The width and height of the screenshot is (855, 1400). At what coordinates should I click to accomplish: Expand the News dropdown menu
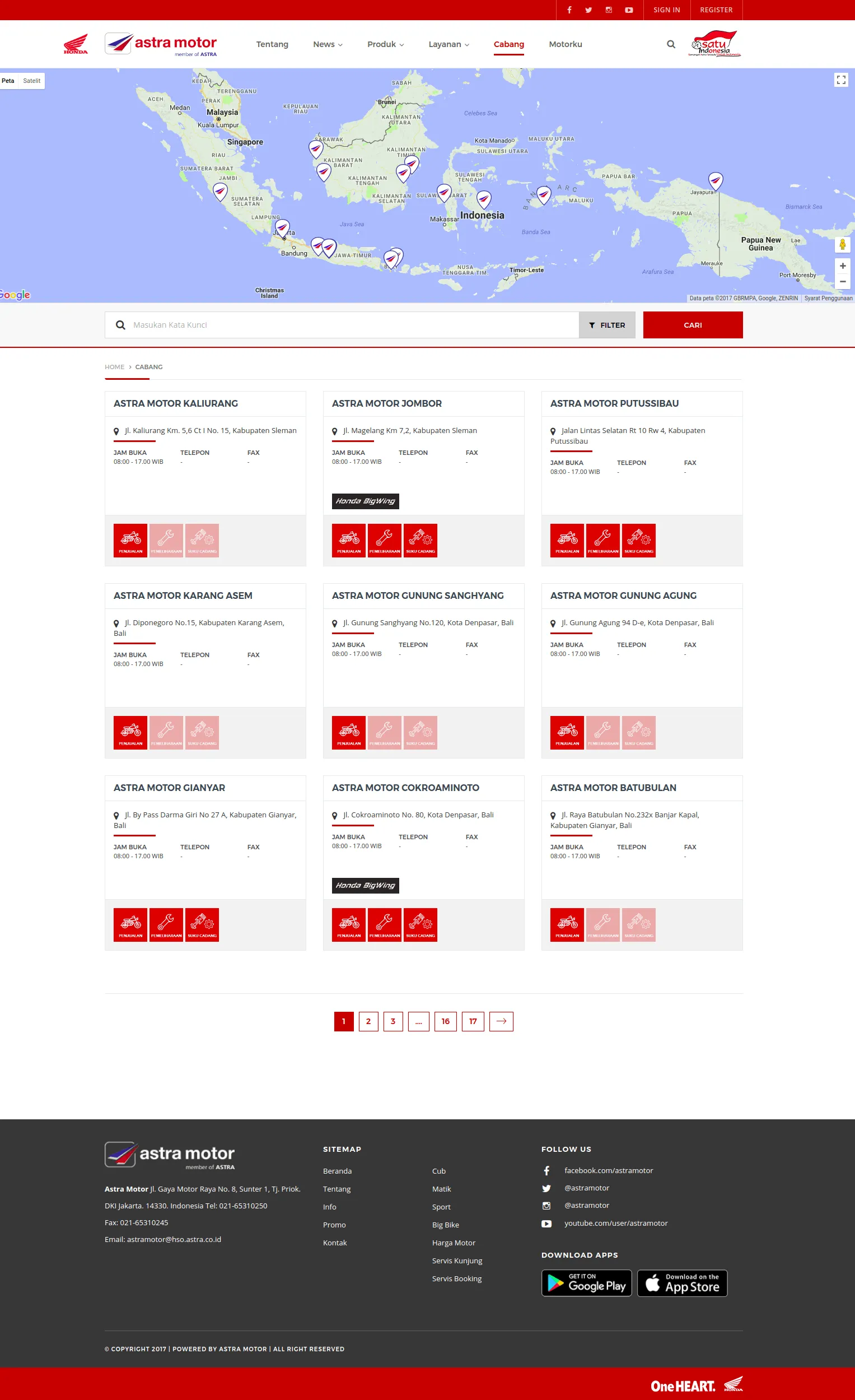click(328, 44)
